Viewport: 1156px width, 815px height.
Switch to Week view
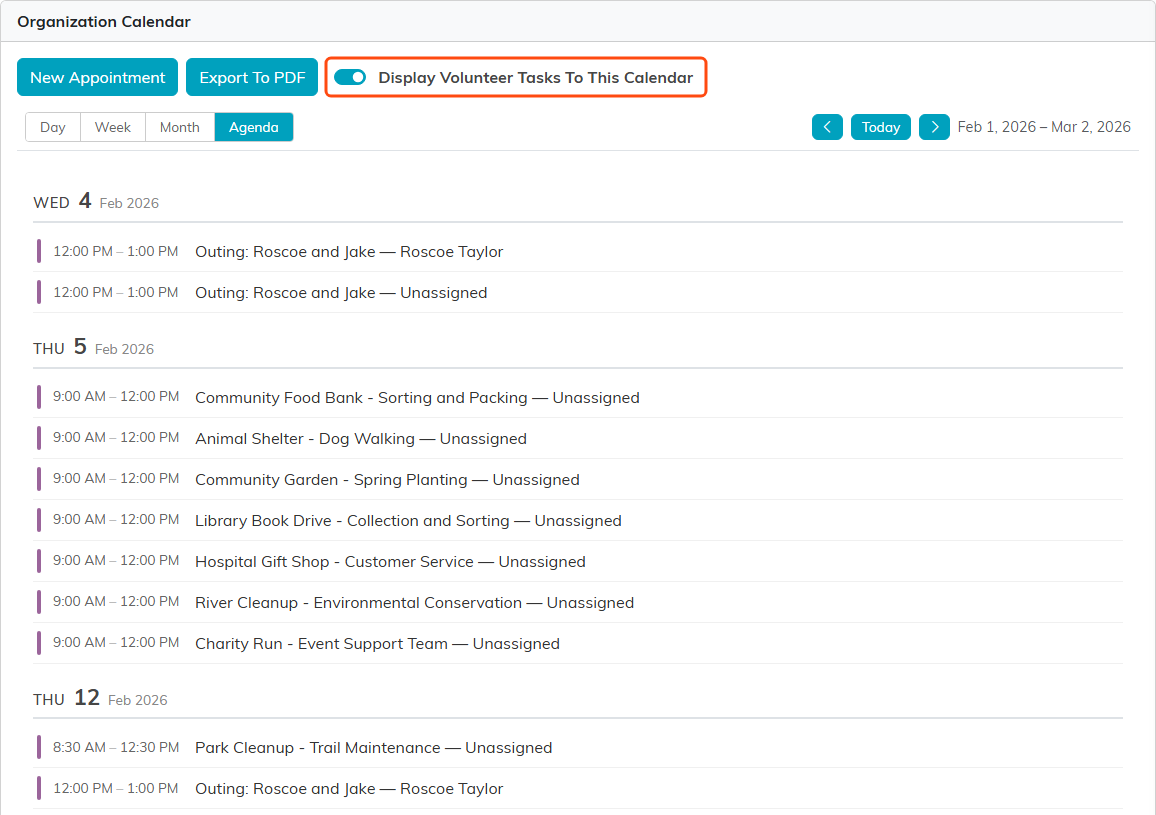click(113, 127)
